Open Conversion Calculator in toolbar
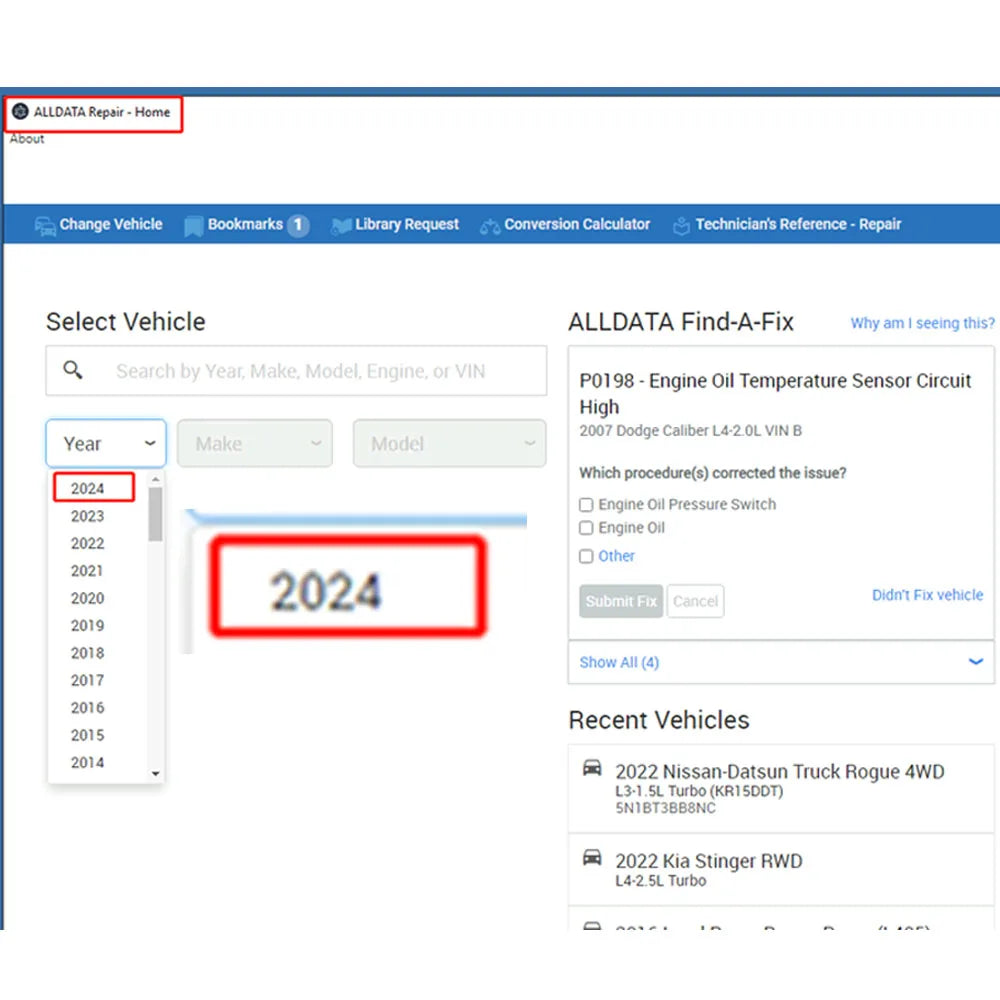Viewport: 1000px width, 1000px height. click(x=565, y=224)
